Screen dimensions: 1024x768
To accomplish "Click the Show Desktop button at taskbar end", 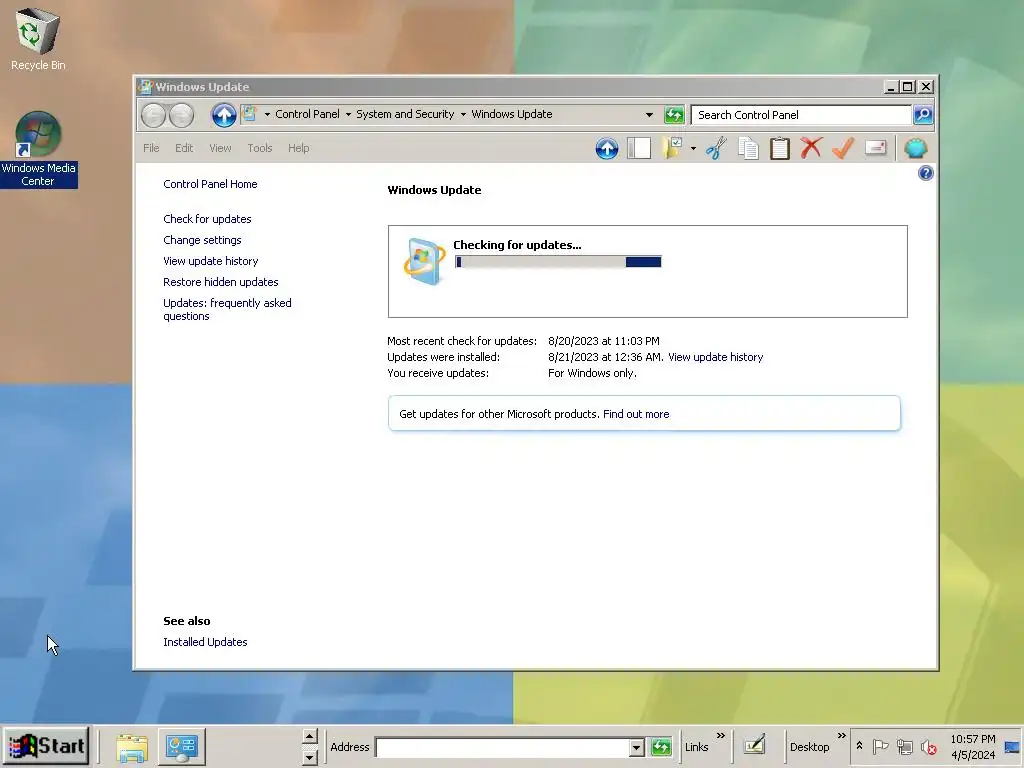I will point(1012,747).
